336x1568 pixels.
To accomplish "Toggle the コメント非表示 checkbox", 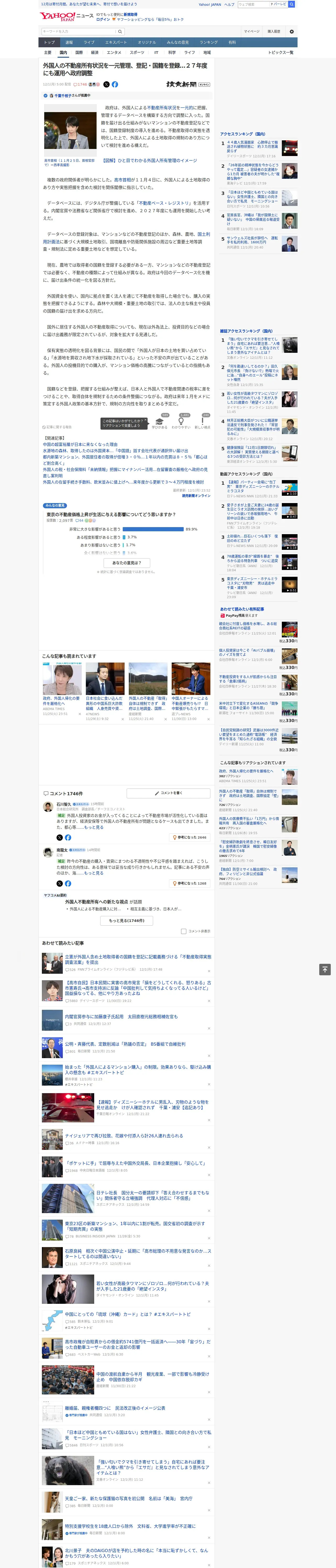I will pyautogui.click(x=183, y=931).
